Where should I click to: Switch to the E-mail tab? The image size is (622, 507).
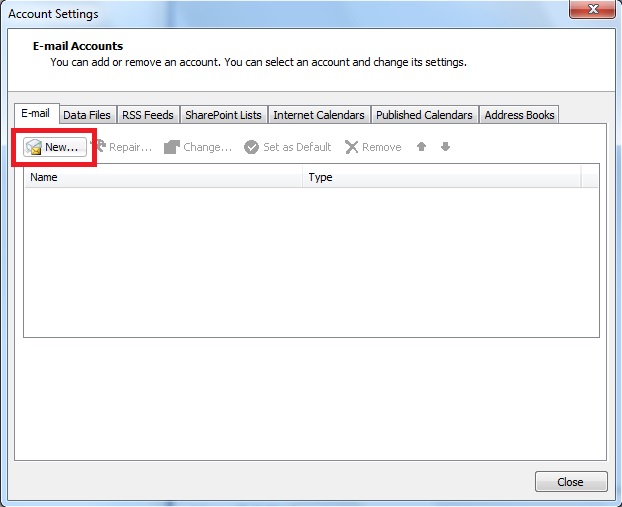pos(35,114)
